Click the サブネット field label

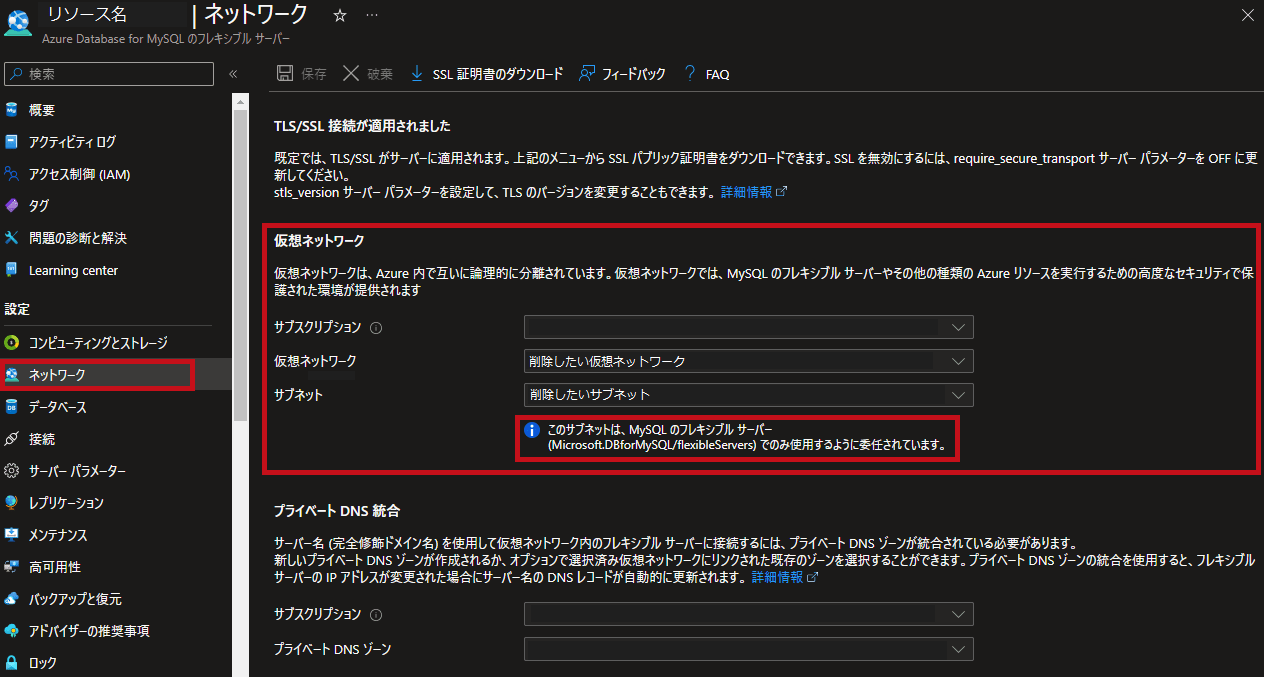point(299,395)
